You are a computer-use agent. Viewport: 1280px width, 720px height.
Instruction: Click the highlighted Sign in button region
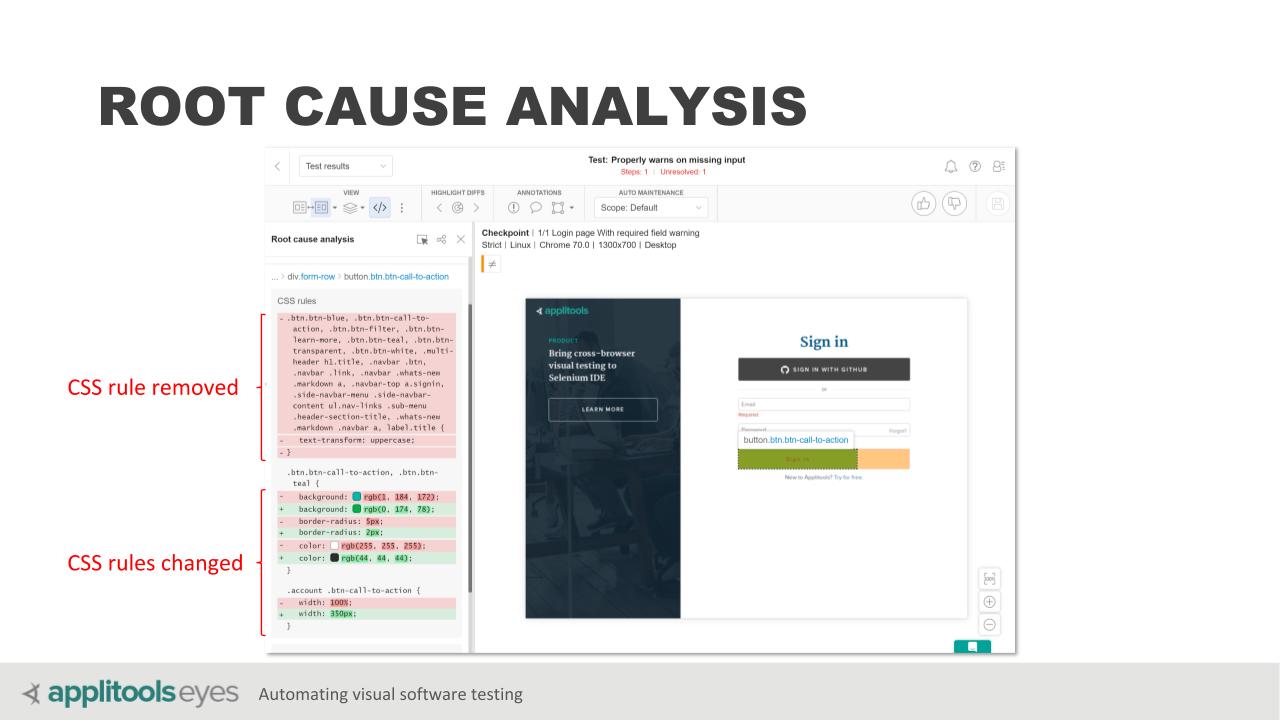(x=797, y=459)
